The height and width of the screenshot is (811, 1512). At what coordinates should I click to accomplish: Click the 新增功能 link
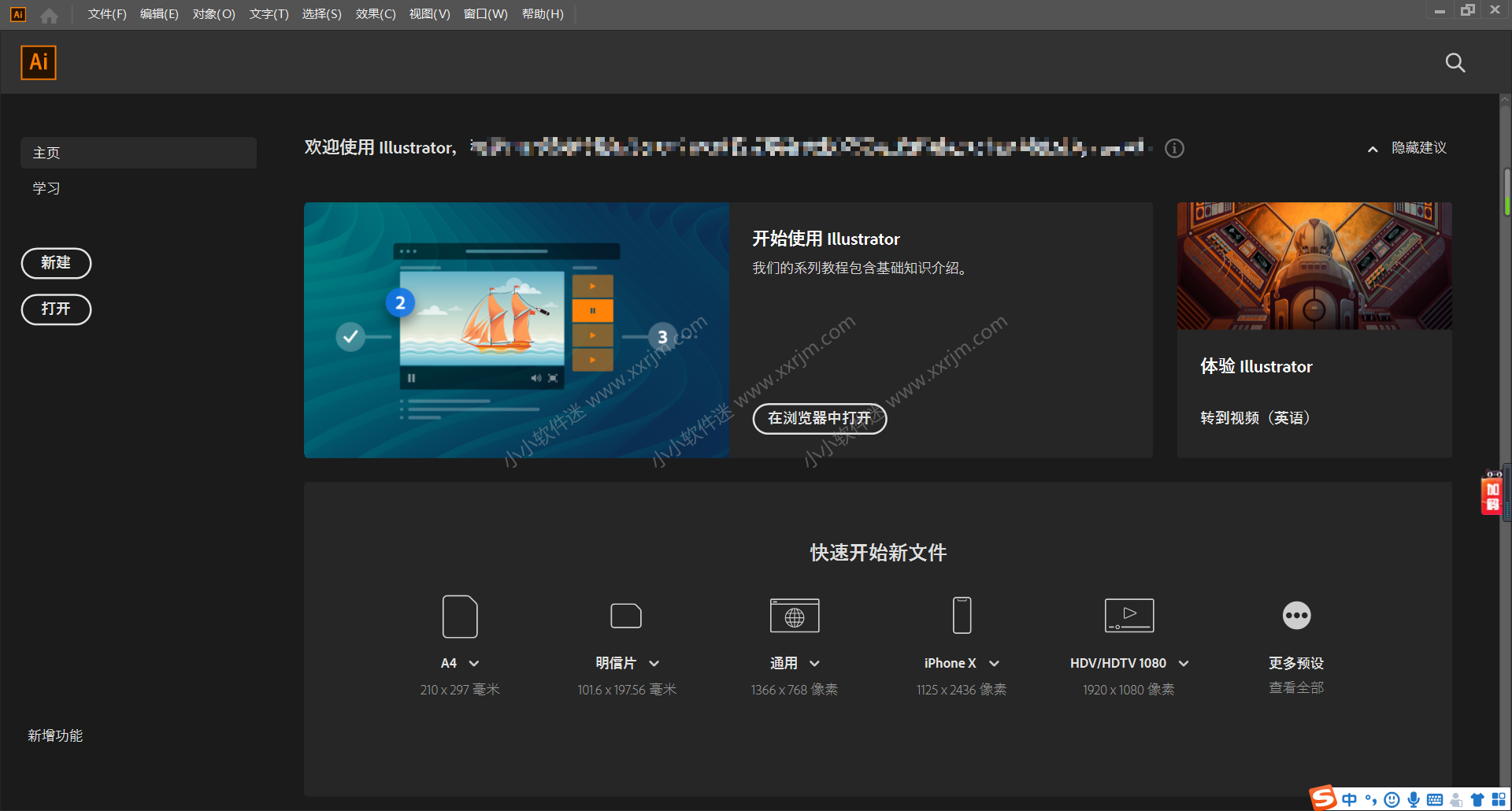pyautogui.click(x=55, y=735)
